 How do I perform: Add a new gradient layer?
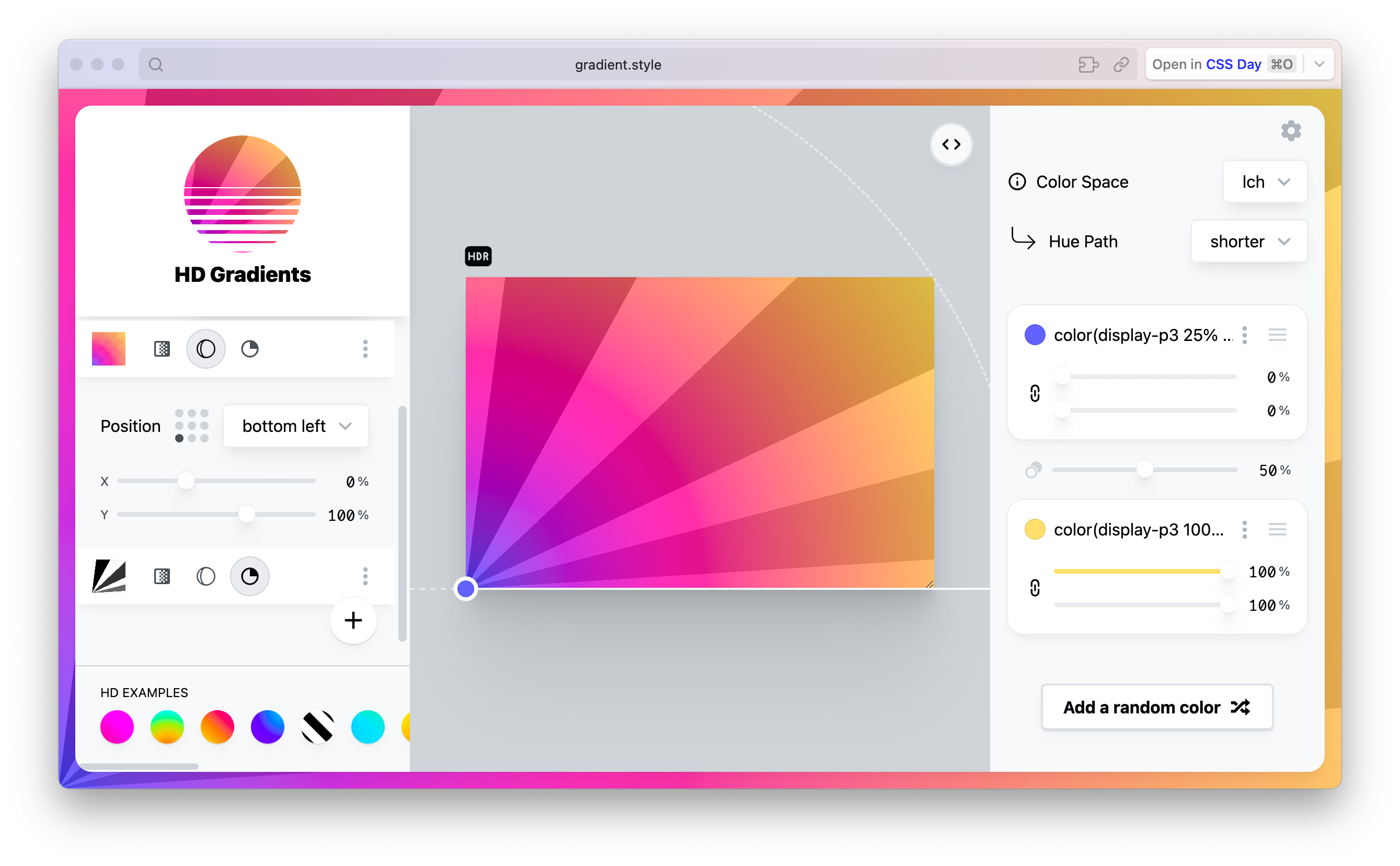[353, 620]
